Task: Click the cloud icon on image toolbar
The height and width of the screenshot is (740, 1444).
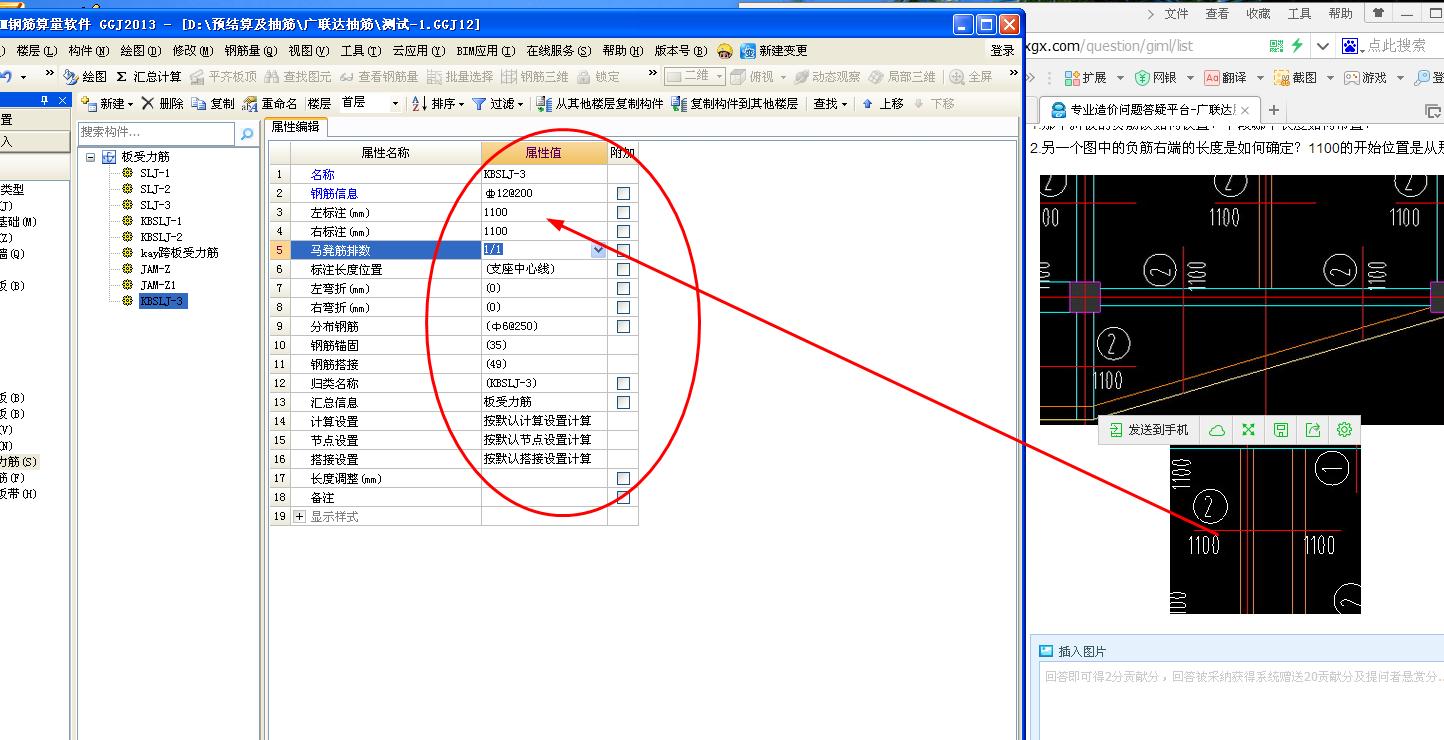Action: [1217, 430]
